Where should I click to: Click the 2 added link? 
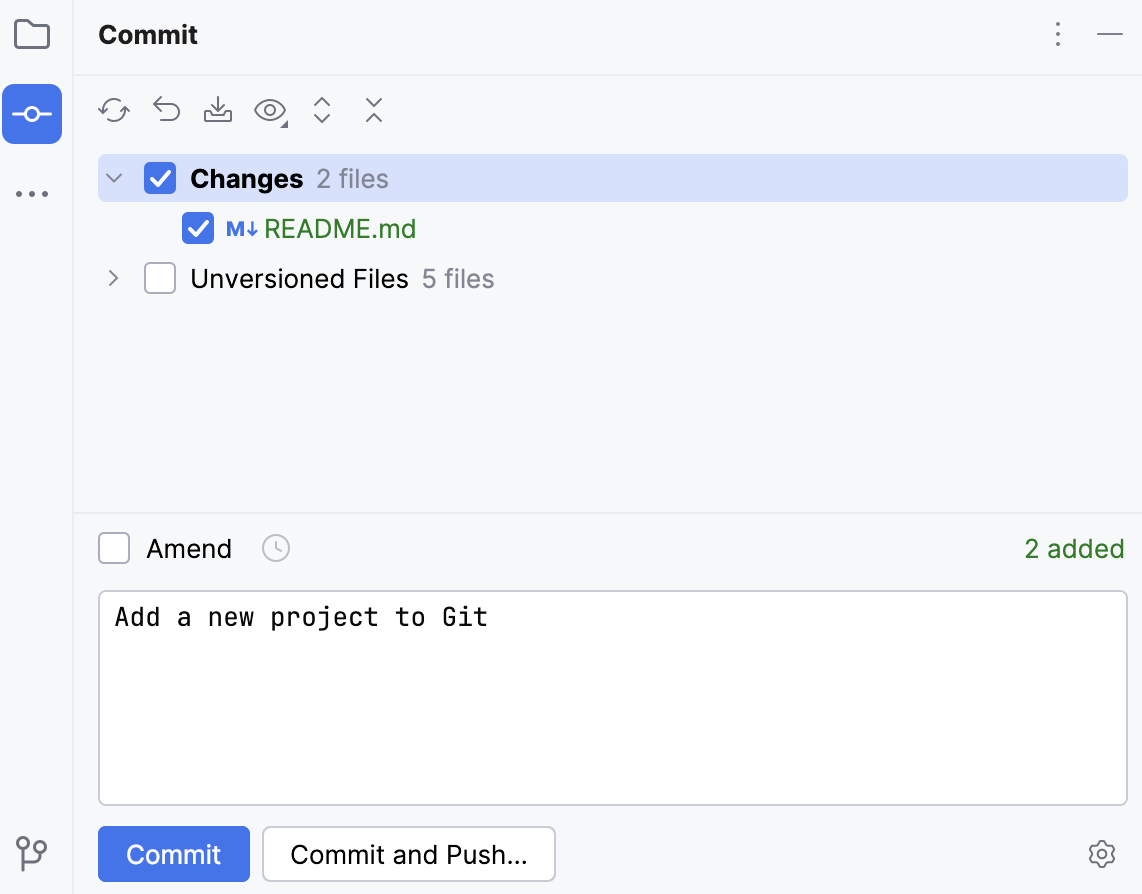tap(1074, 548)
